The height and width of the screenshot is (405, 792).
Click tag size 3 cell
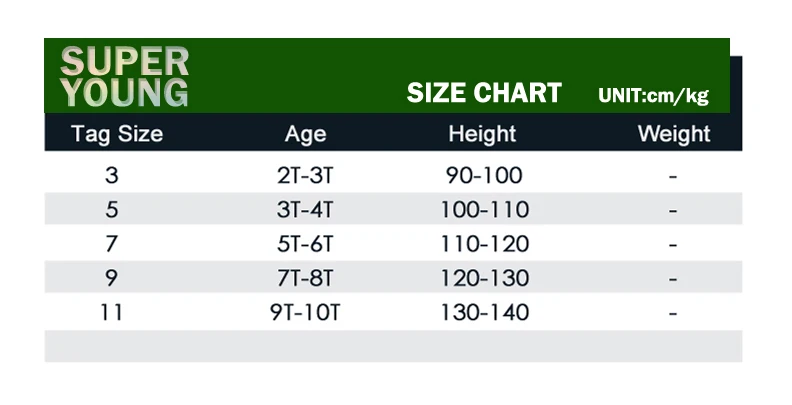point(112,176)
